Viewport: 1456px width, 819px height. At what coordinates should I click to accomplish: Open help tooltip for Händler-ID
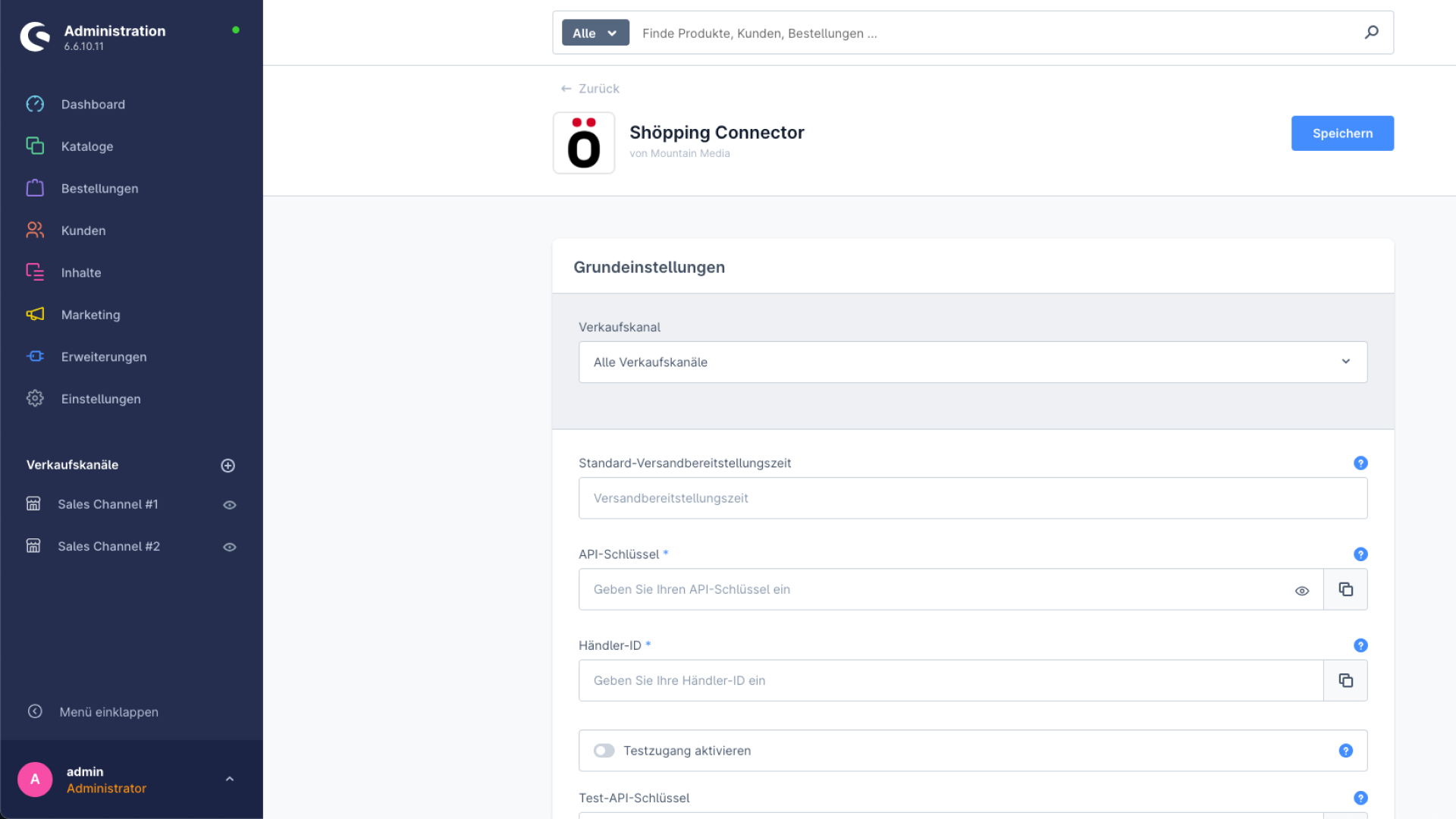[x=1360, y=645]
